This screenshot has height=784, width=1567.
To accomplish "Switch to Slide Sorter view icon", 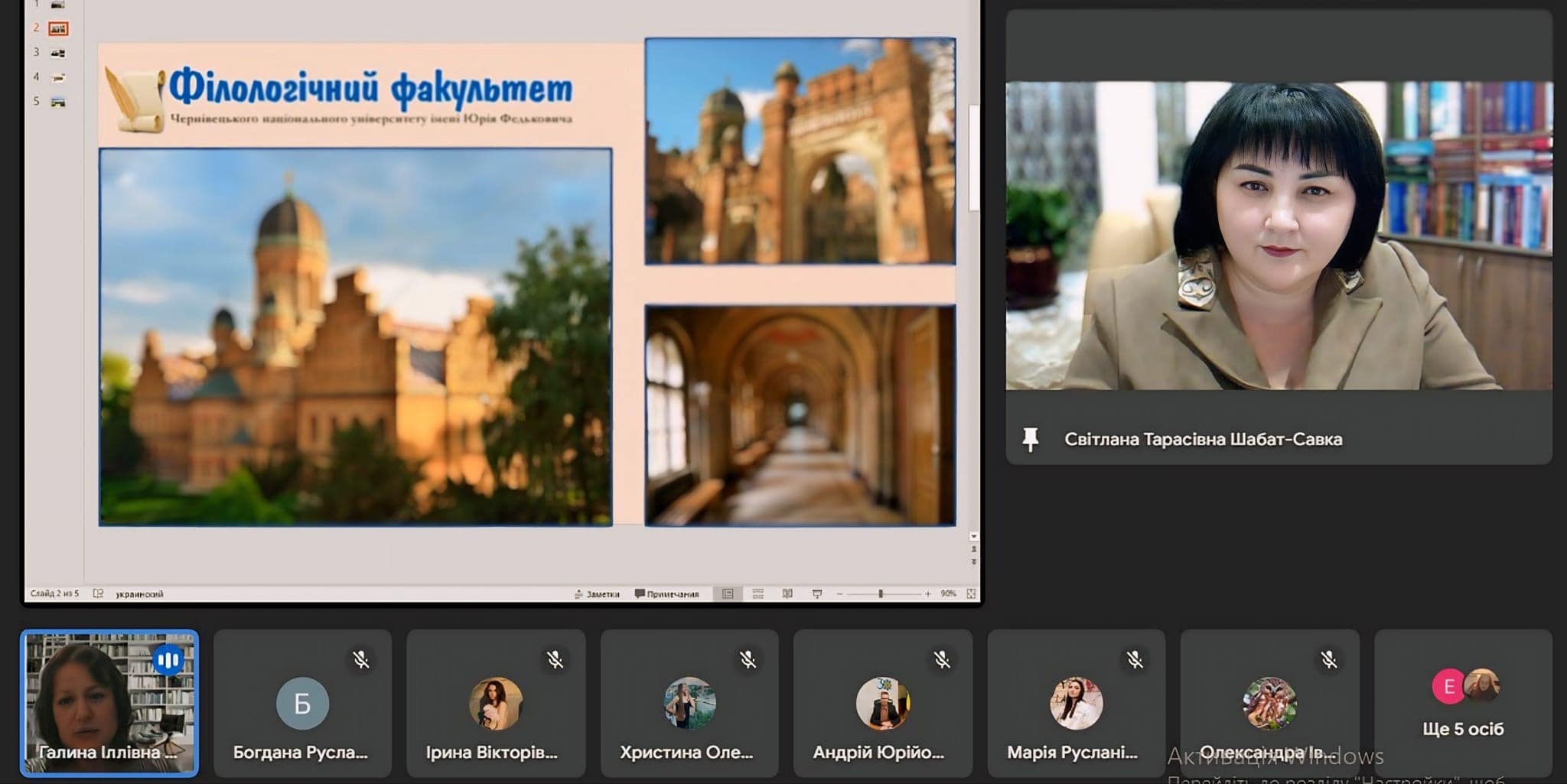I will tap(757, 594).
